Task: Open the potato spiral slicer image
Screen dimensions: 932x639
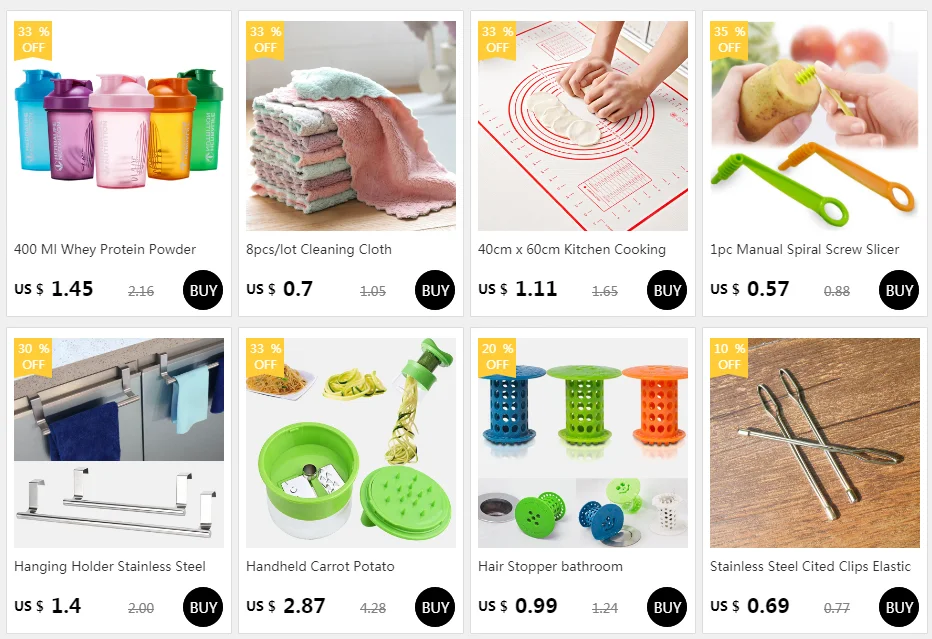Action: (814, 126)
